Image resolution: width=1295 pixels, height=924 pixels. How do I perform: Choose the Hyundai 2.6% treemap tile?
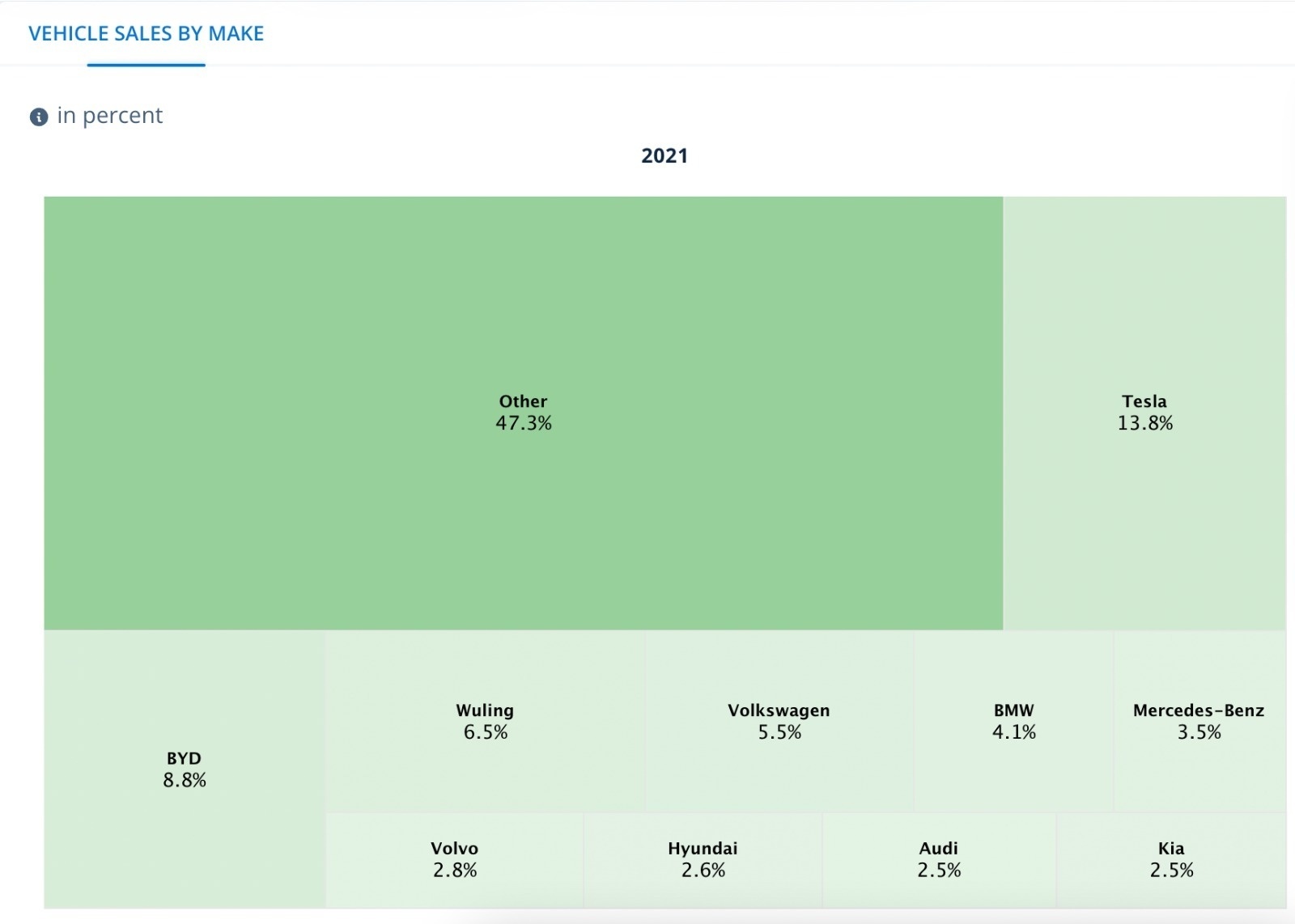(703, 860)
